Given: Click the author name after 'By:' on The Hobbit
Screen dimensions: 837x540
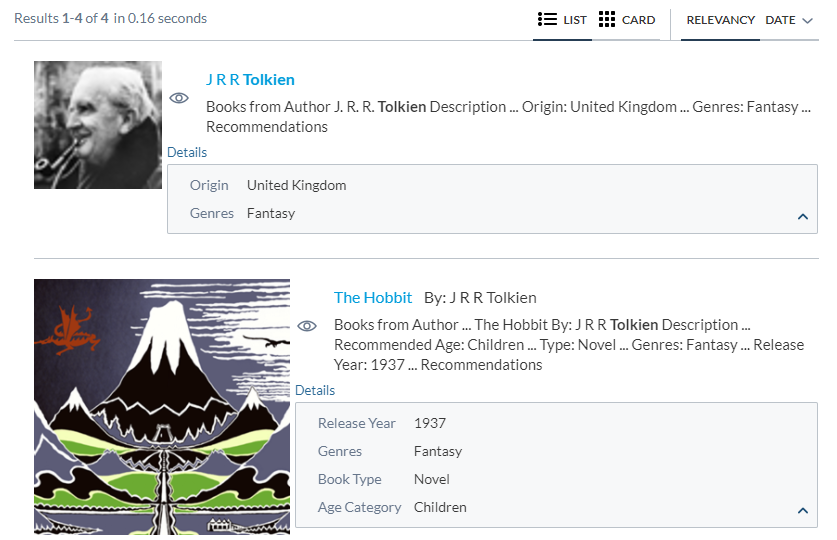Looking at the screenshot, I should (x=493, y=298).
